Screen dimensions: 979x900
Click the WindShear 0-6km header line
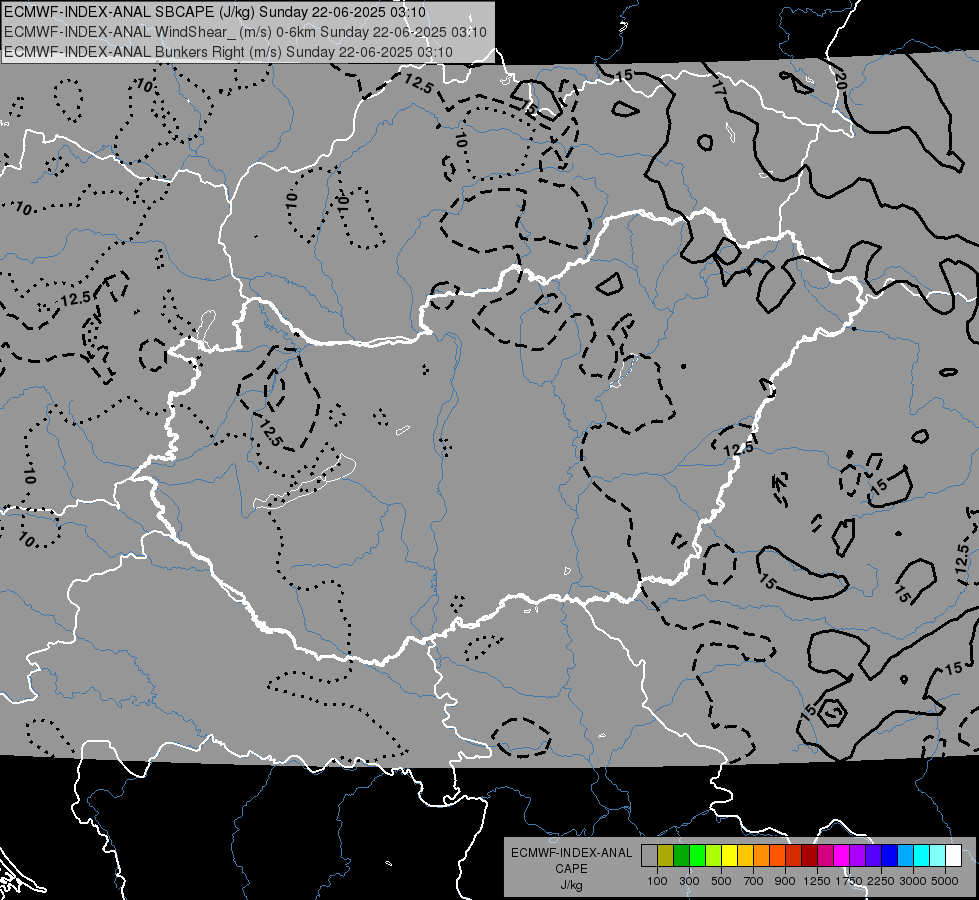[x=245, y=32]
